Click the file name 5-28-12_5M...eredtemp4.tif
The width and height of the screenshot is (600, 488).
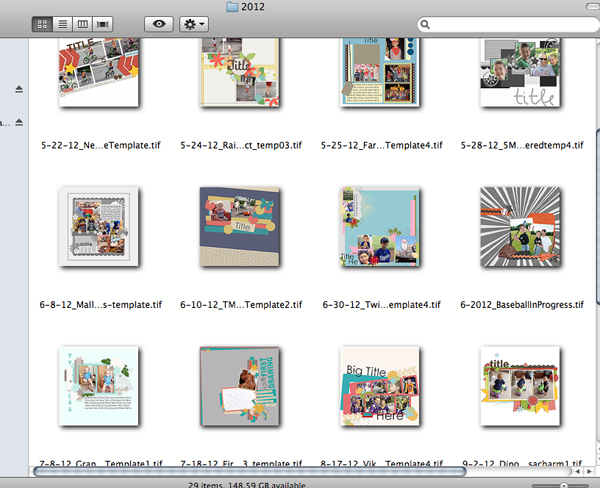click(522, 145)
